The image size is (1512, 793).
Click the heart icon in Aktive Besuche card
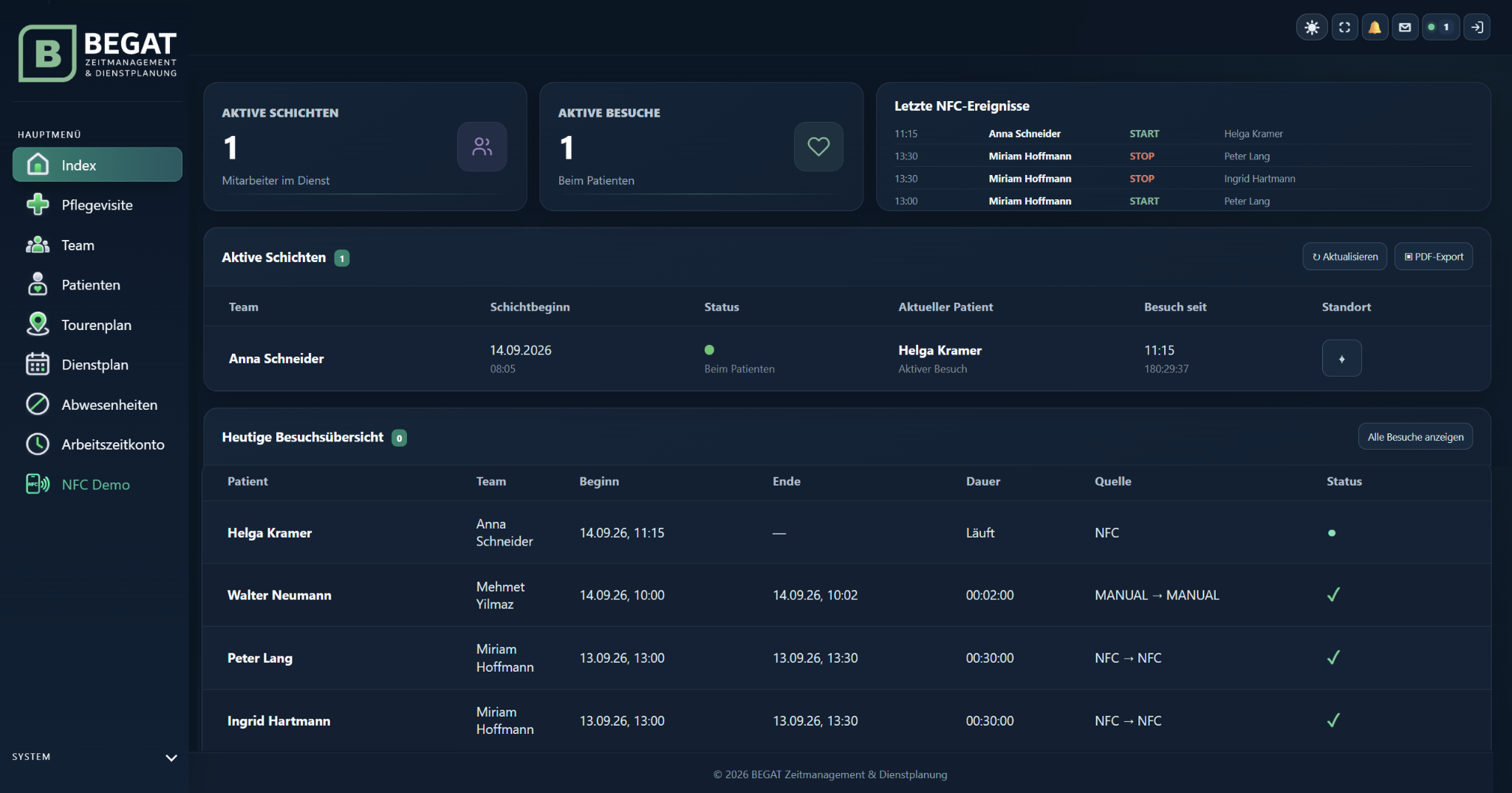[x=818, y=146]
